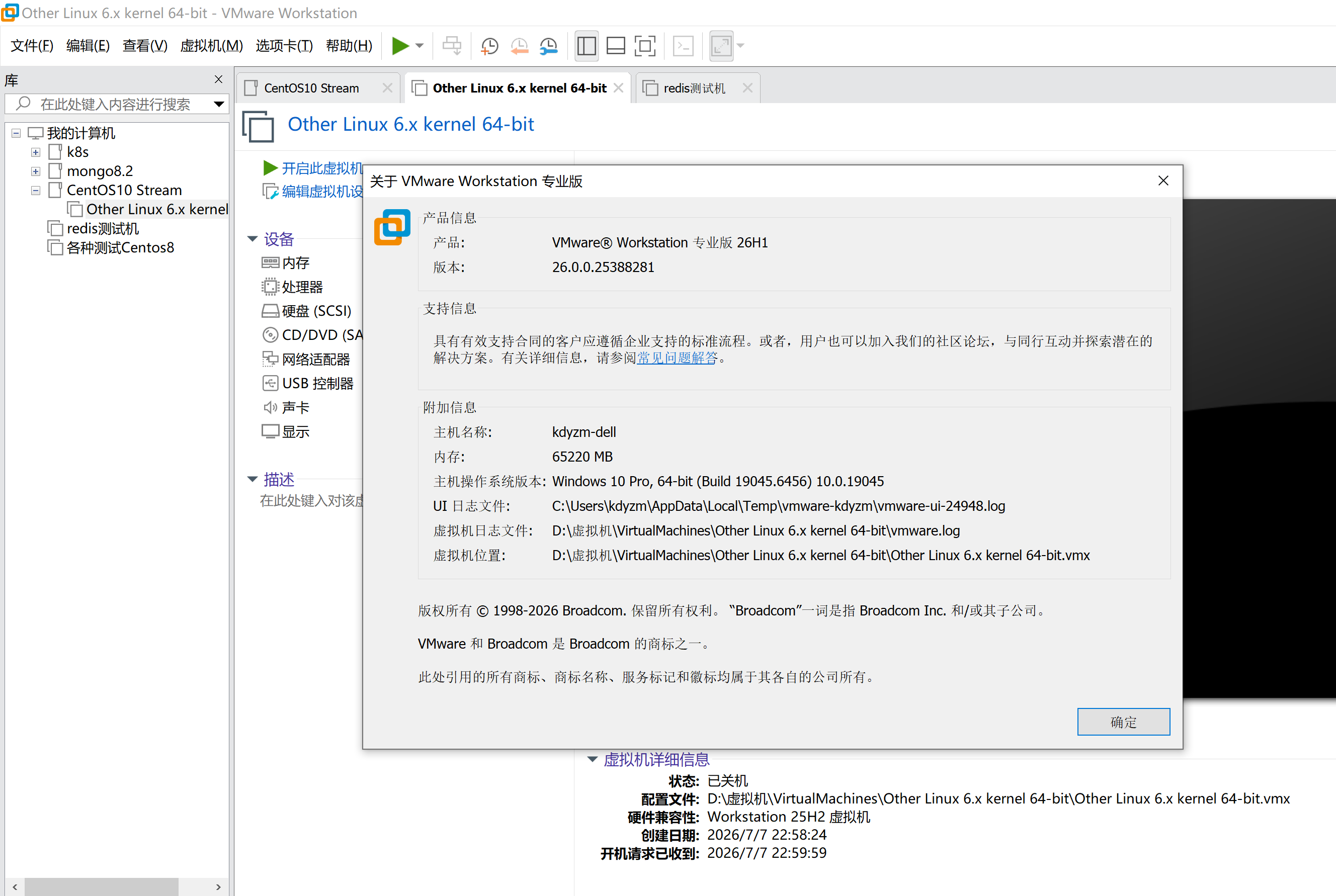Collapse the 设备 section
The width and height of the screenshot is (1336, 896).
point(253,239)
